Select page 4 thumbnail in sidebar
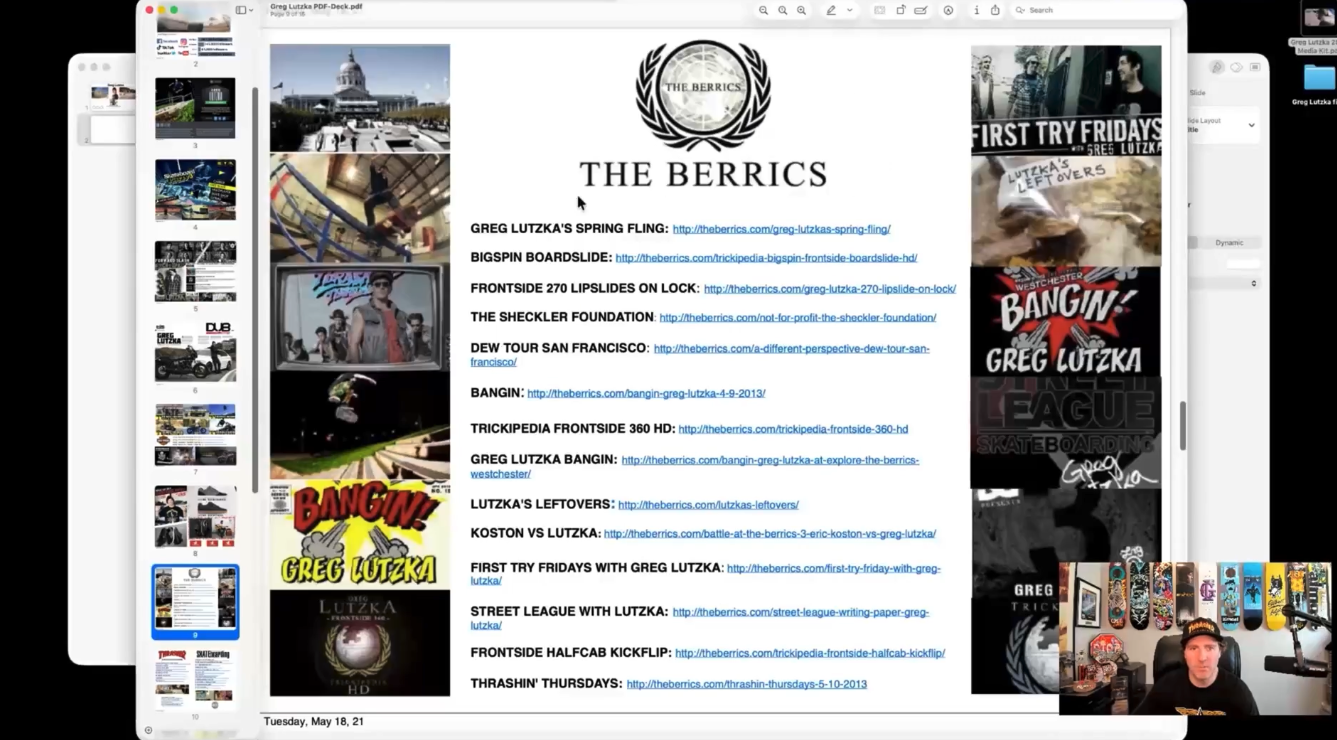1337x740 pixels. (195, 190)
